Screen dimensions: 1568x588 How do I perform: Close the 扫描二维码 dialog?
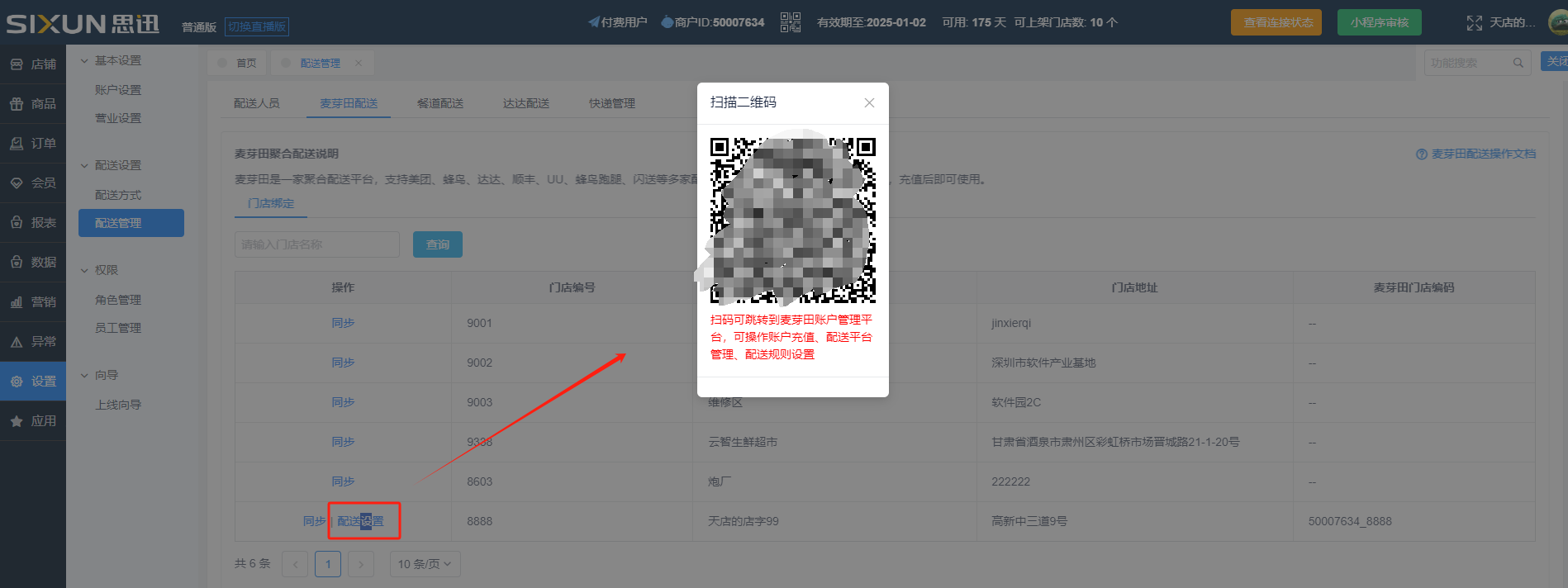(x=869, y=102)
